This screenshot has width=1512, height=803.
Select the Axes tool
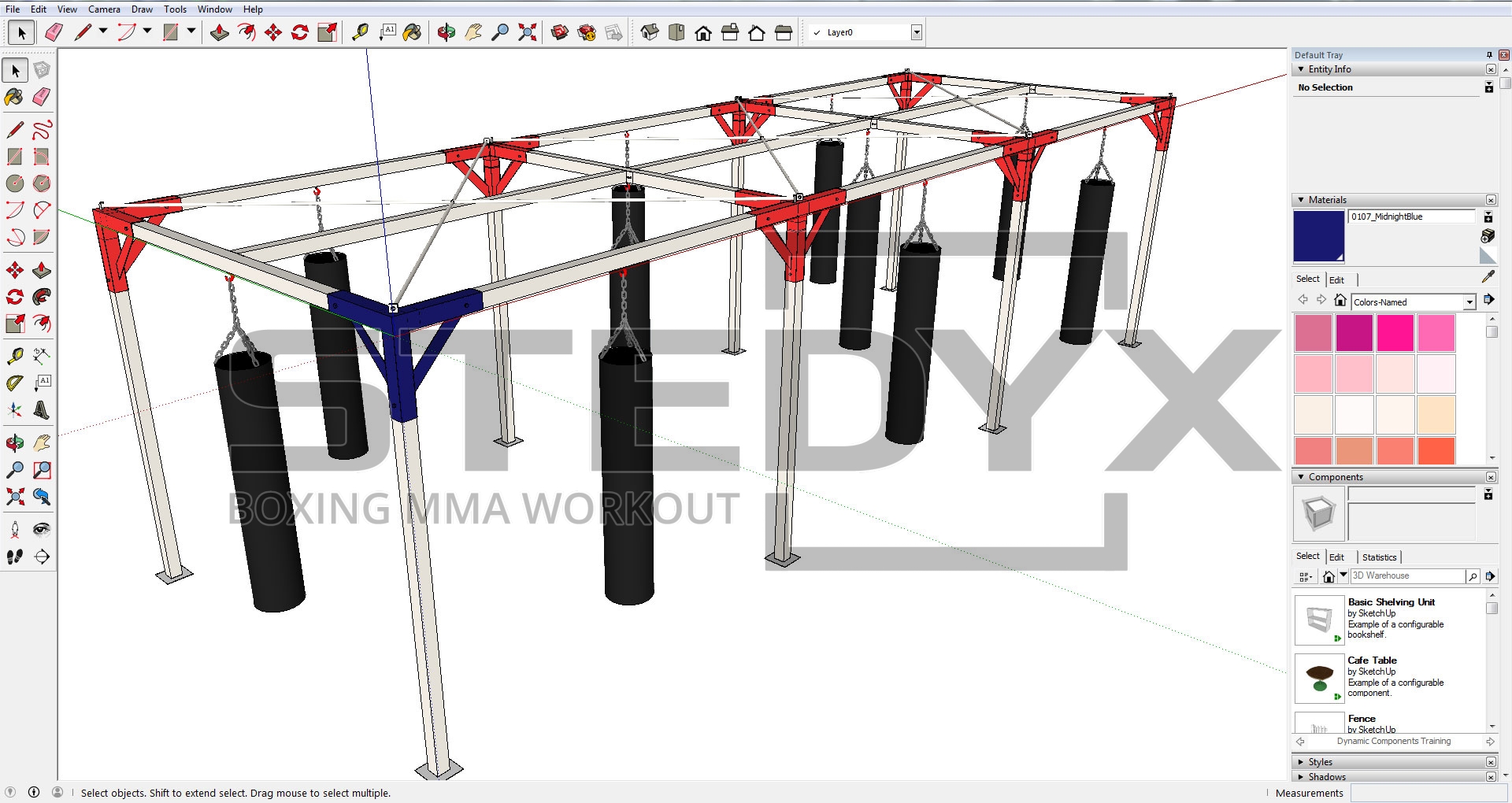(15, 410)
